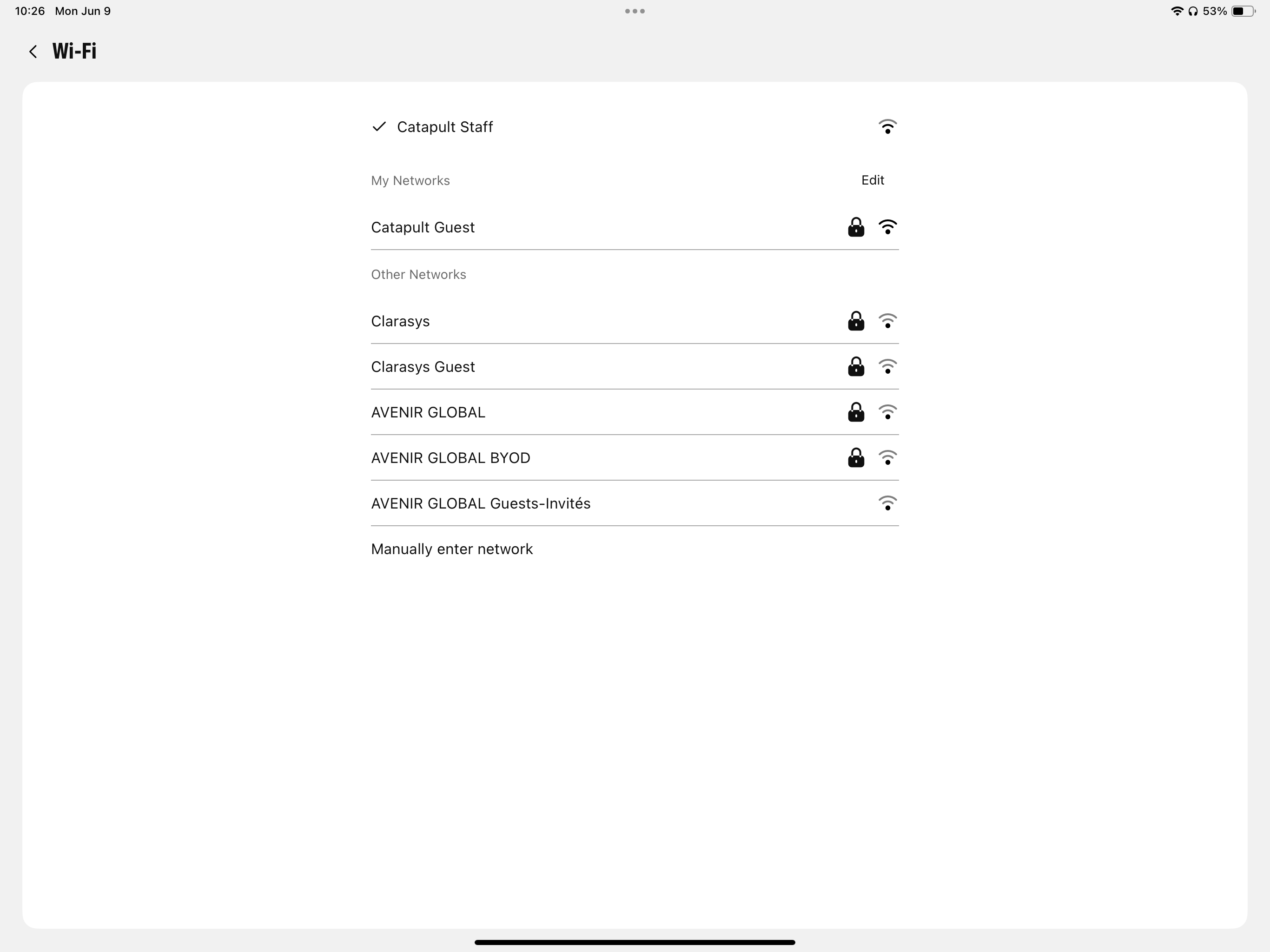Connect to Catapult Guest network
The width and height of the screenshot is (1270, 952).
(x=635, y=227)
